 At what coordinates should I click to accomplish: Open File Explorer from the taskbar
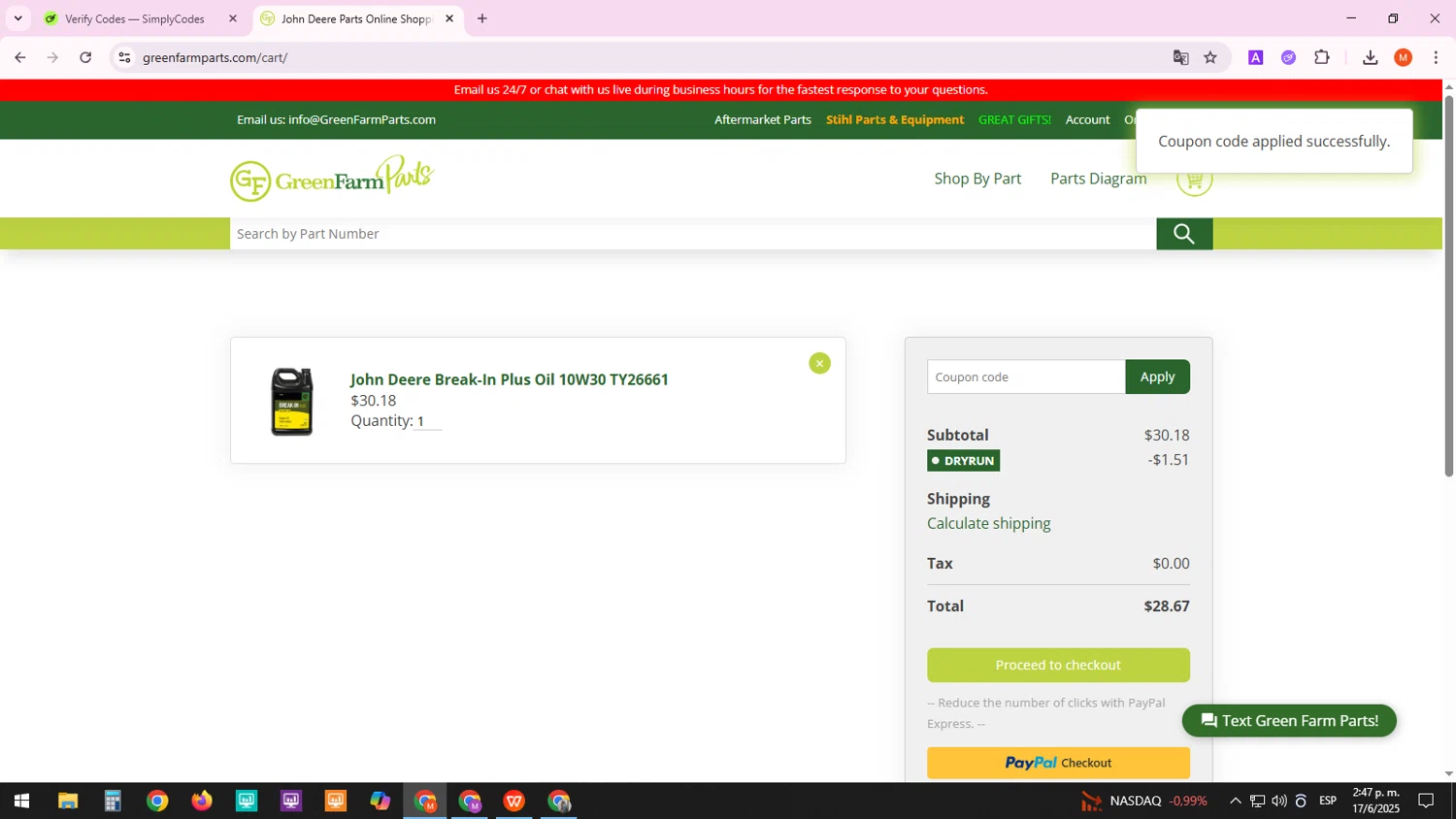pos(67,801)
